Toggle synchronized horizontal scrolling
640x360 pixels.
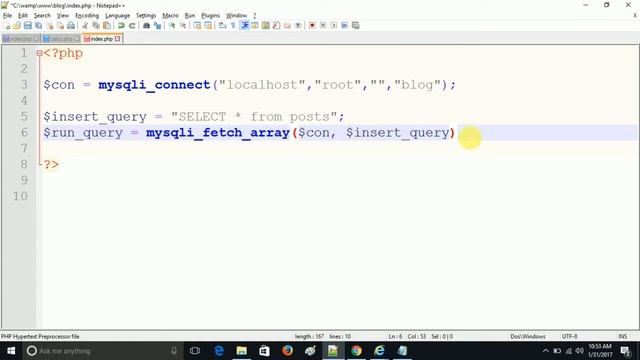click(208, 26)
